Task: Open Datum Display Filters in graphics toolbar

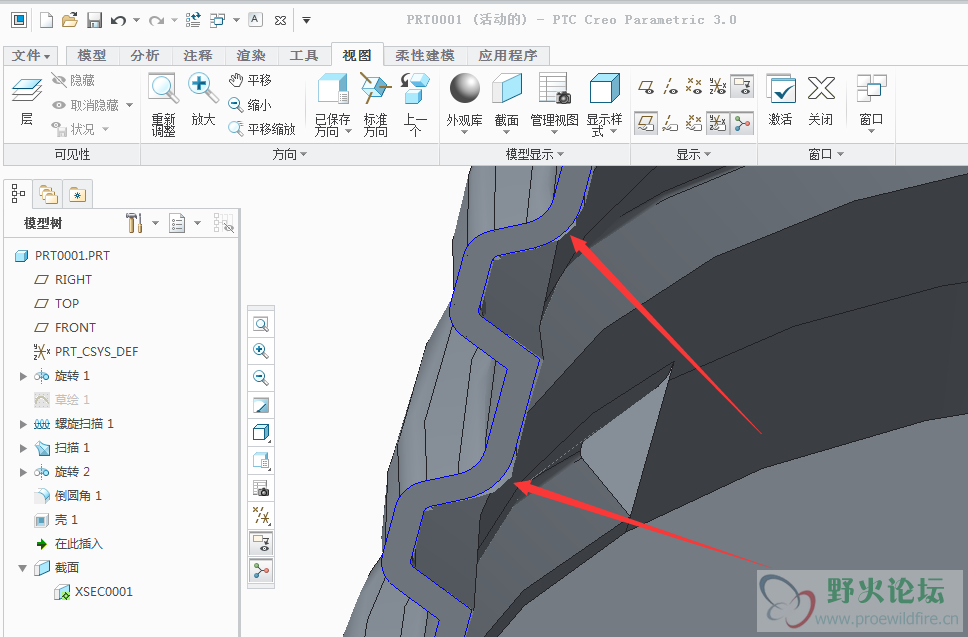Action: pyautogui.click(x=261, y=515)
